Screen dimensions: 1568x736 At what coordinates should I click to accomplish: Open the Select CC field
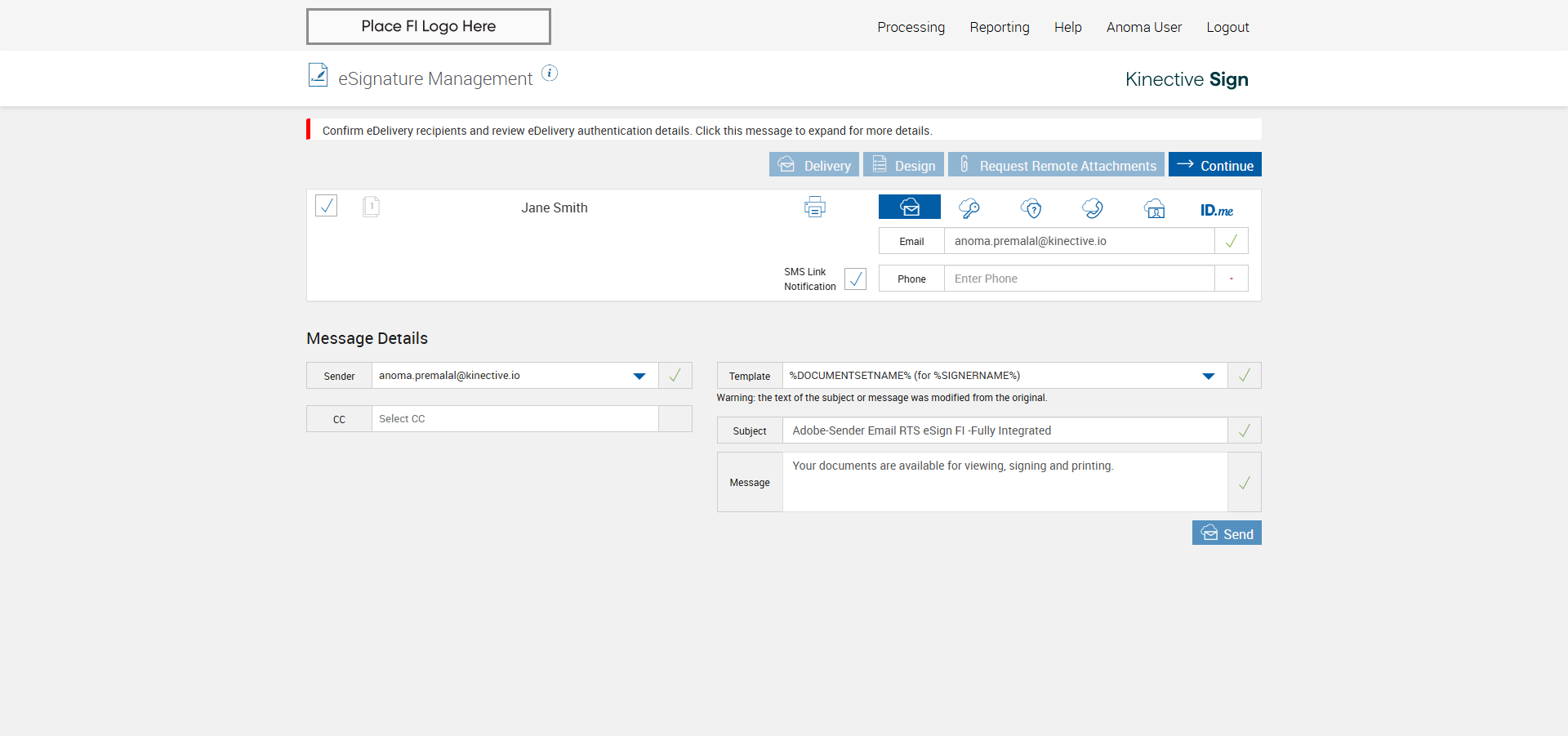coord(514,419)
